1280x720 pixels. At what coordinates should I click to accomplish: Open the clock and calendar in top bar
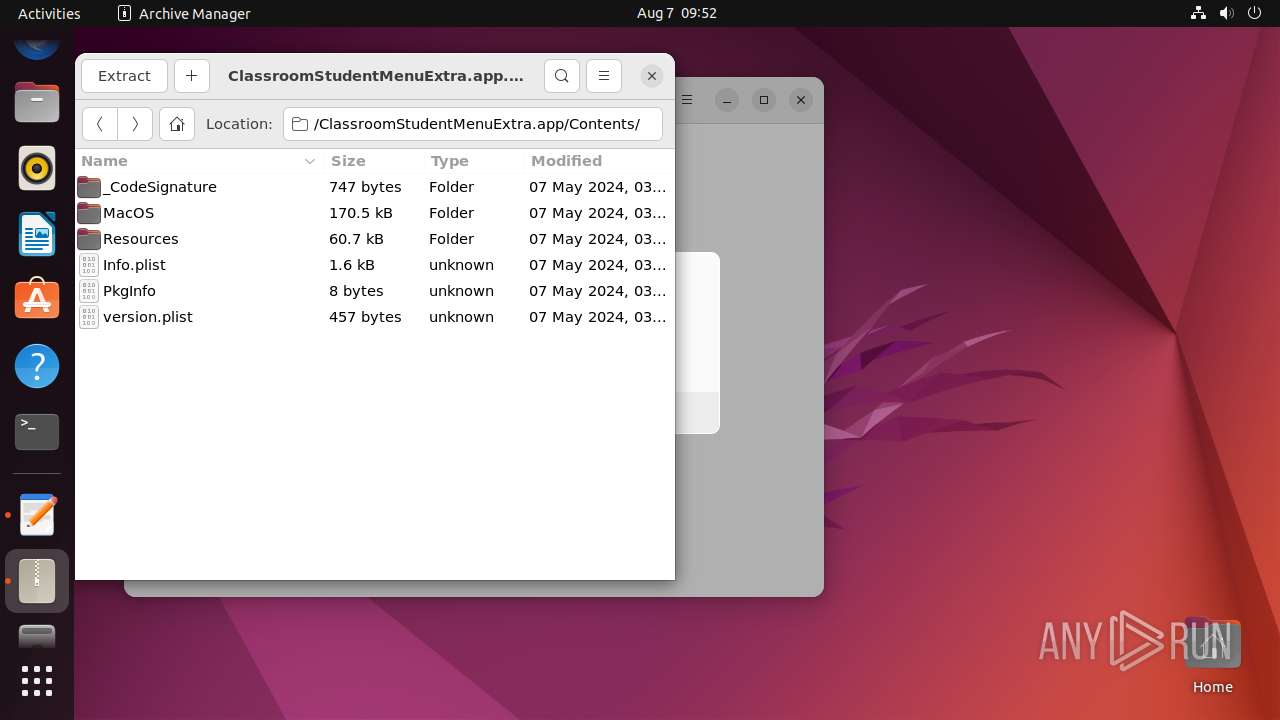(677, 13)
